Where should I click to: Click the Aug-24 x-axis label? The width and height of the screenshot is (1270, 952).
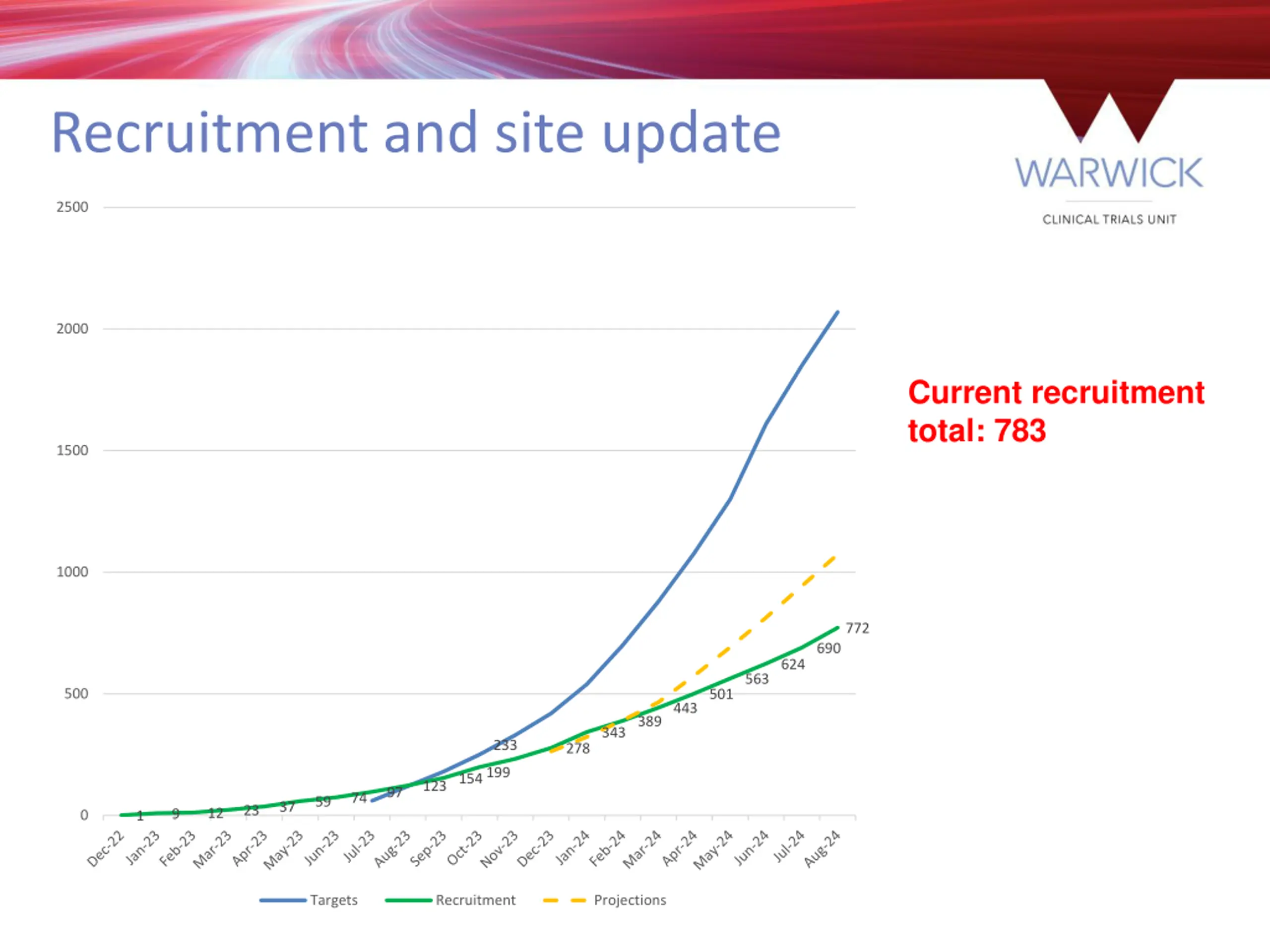click(822, 849)
